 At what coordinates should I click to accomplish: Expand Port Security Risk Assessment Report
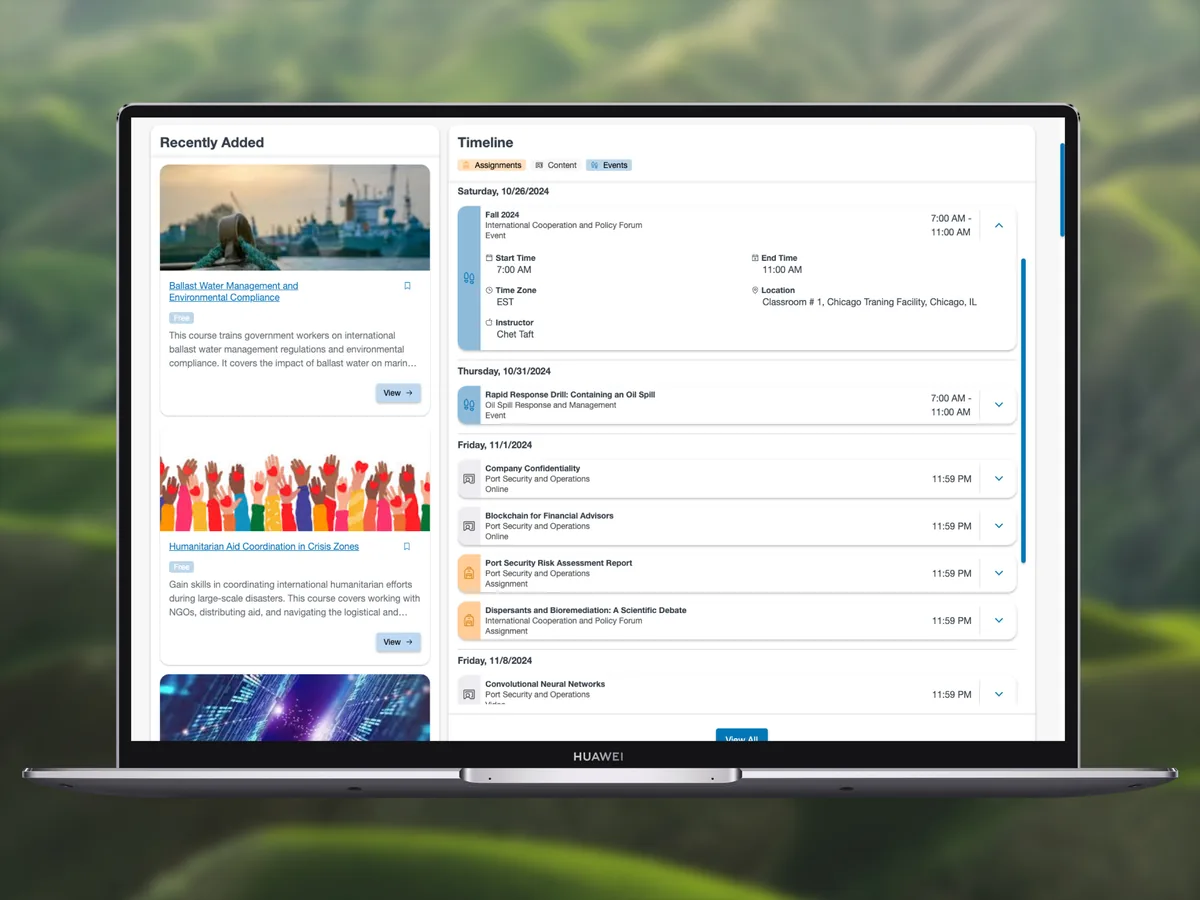click(x=998, y=573)
